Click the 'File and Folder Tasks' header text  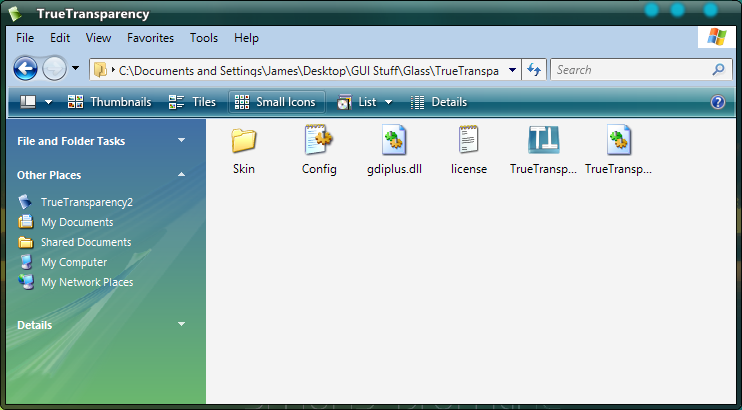pos(71,141)
